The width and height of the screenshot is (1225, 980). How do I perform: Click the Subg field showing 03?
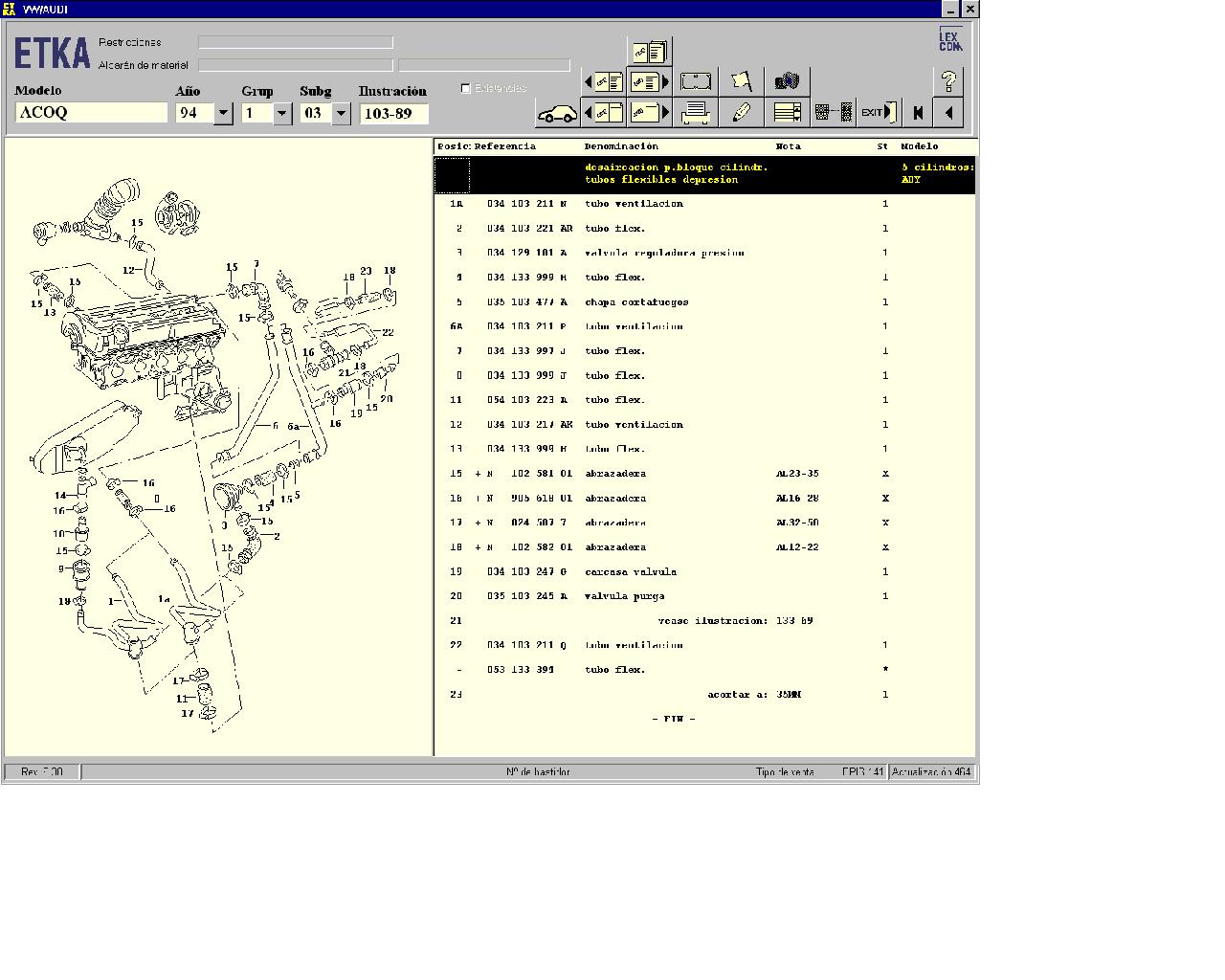[x=315, y=113]
